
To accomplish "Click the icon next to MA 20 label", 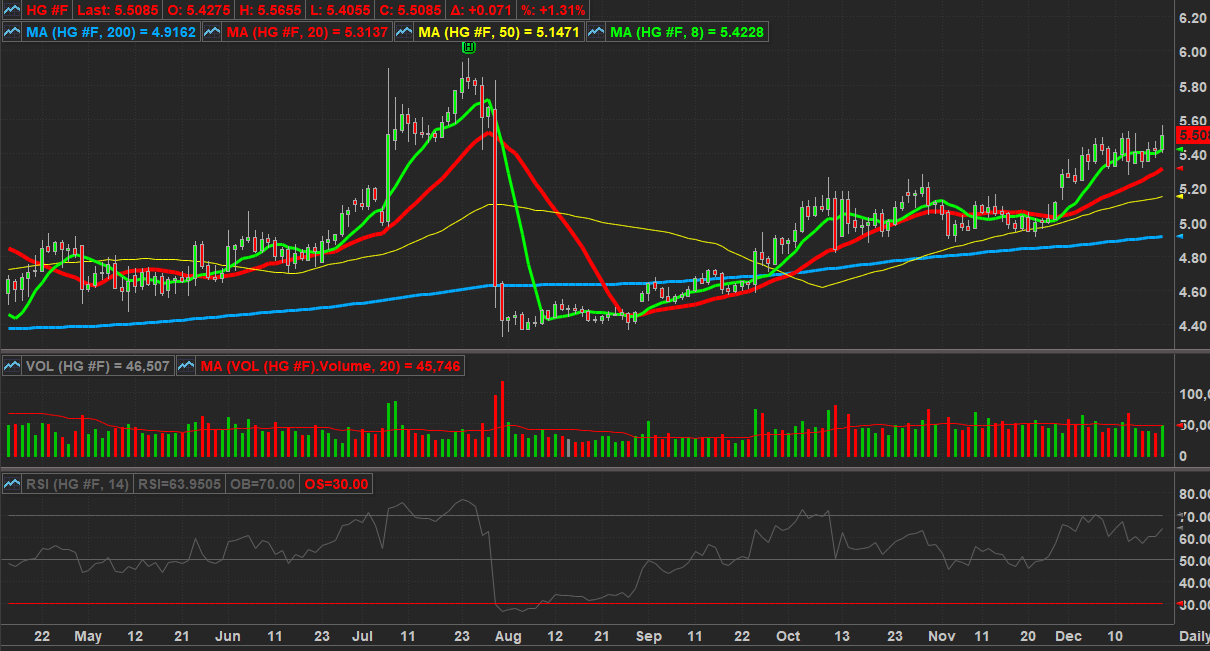I will pyautogui.click(x=213, y=32).
